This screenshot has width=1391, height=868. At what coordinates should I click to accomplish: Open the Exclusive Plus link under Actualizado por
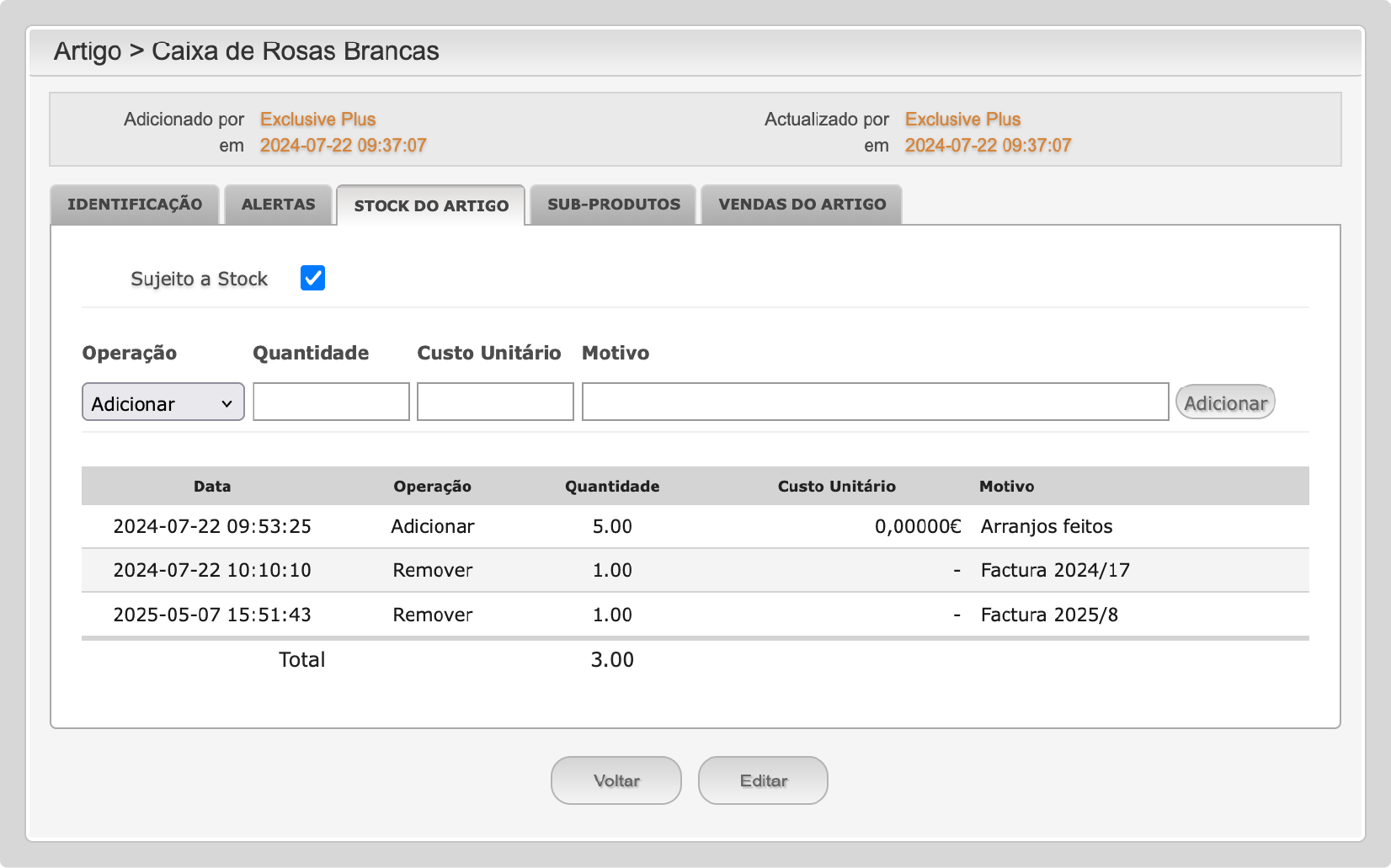point(962,120)
